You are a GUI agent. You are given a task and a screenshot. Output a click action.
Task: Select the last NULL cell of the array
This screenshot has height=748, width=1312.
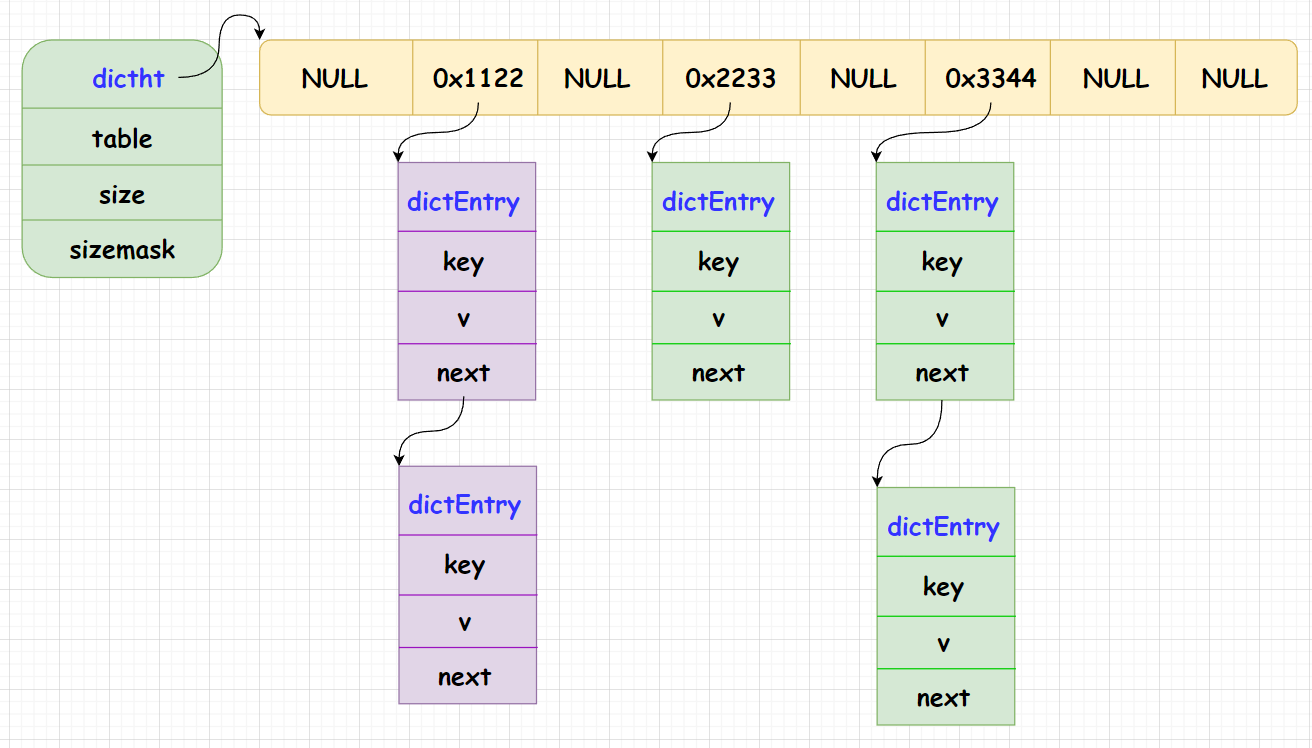point(1236,78)
